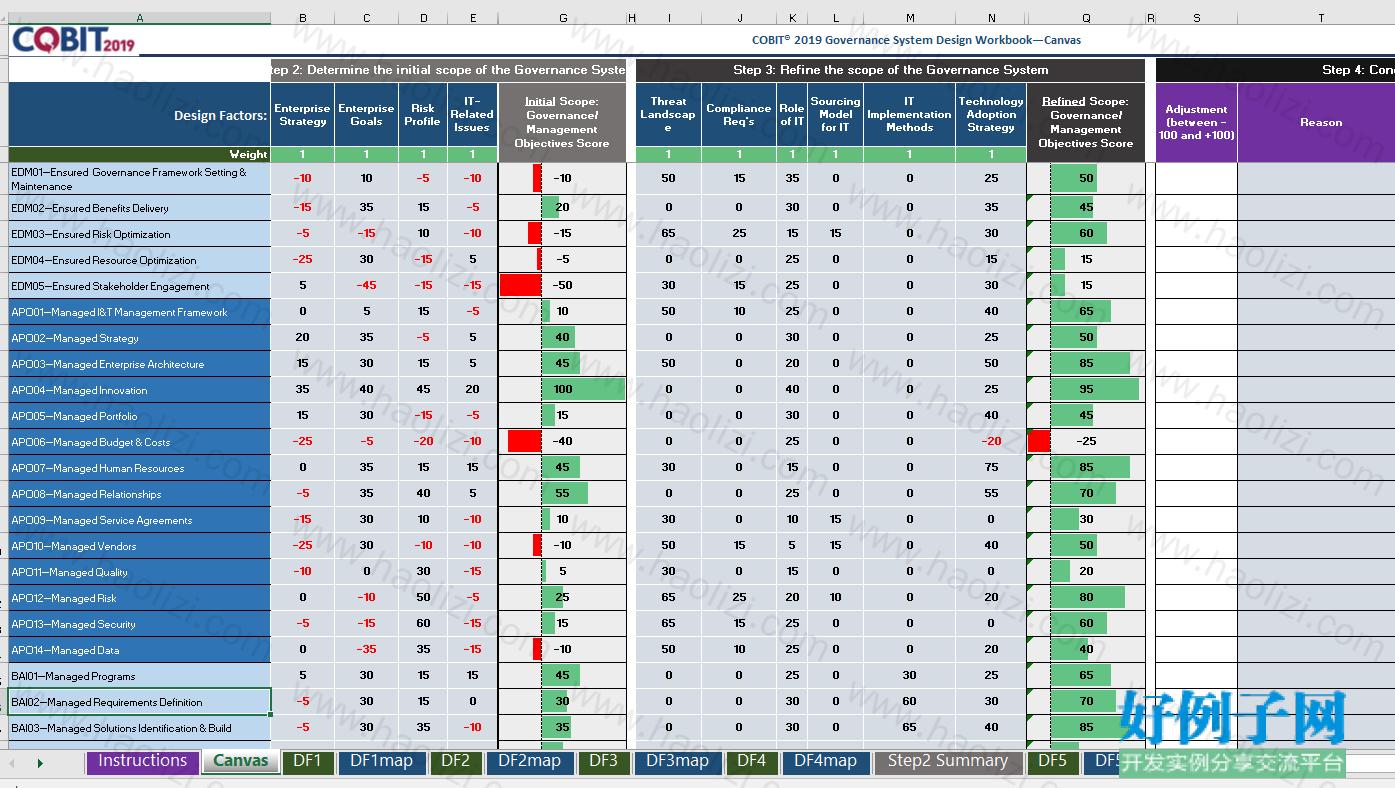The height and width of the screenshot is (788, 1395).
Task: Click the Adjustment cell for APO06 row
Action: tap(1197, 442)
